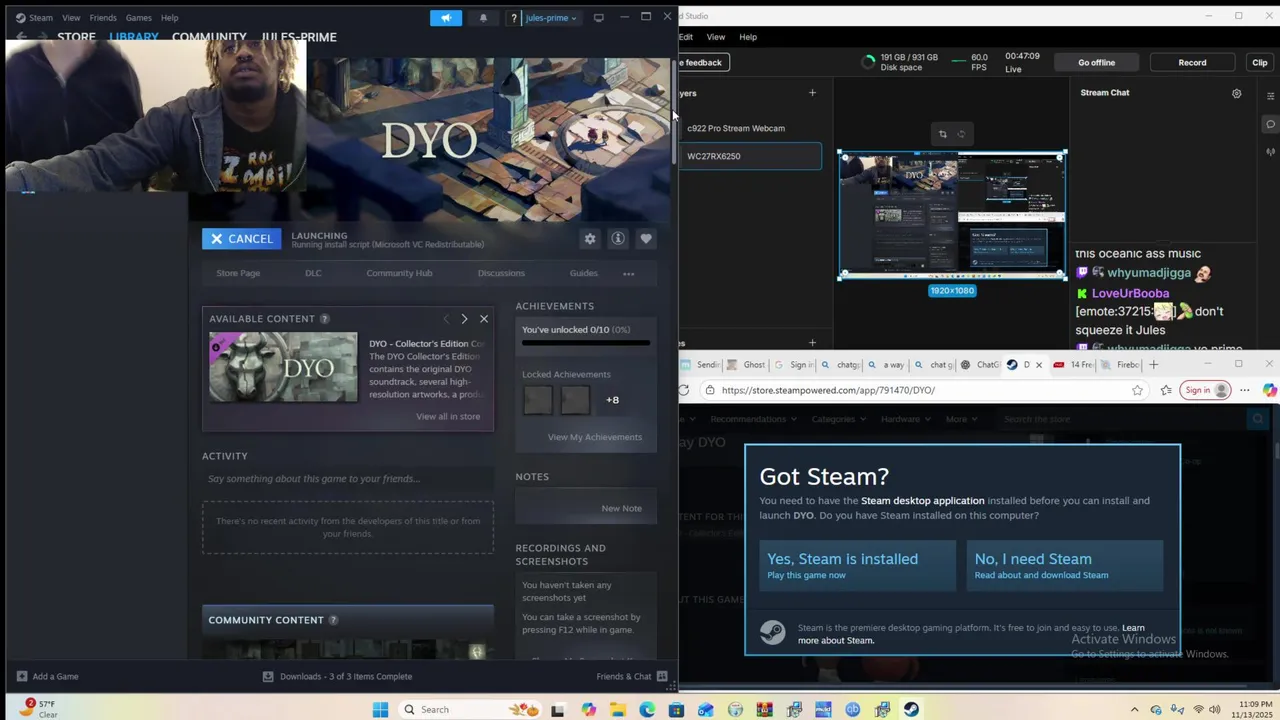Open Steam announcements megaphone icon
This screenshot has height=720, width=1280.
point(446,18)
